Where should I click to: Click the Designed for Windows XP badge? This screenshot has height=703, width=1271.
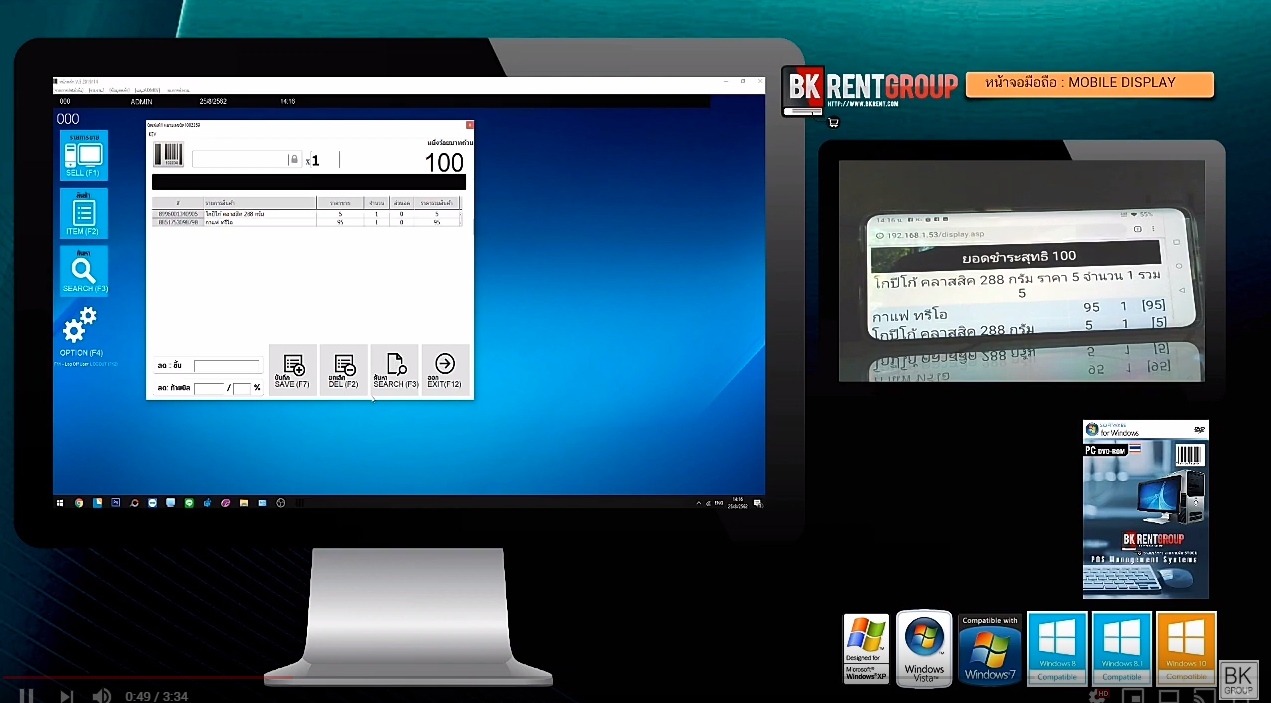(866, 648)
